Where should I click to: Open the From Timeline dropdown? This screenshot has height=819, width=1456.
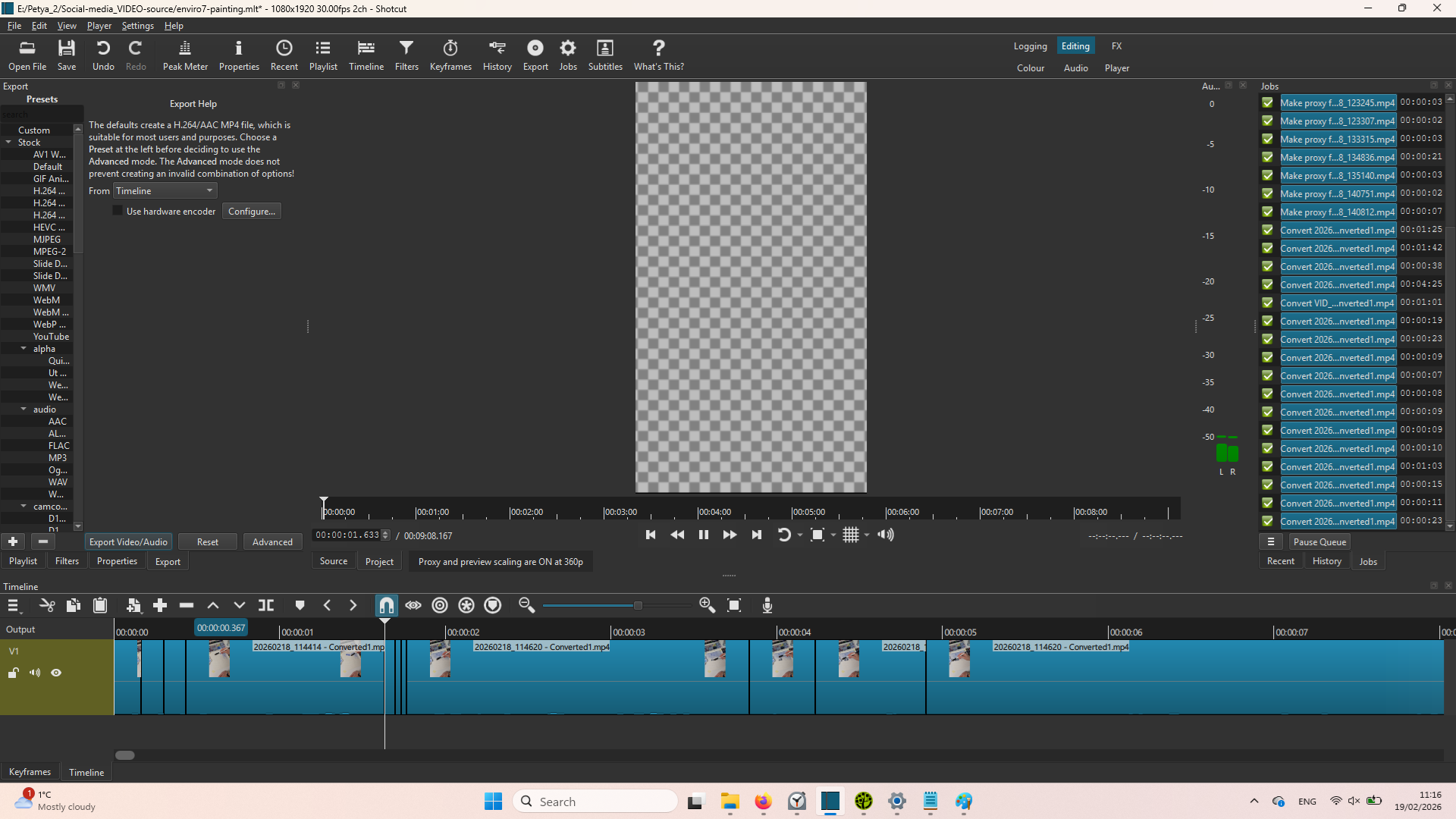(165, 191)
